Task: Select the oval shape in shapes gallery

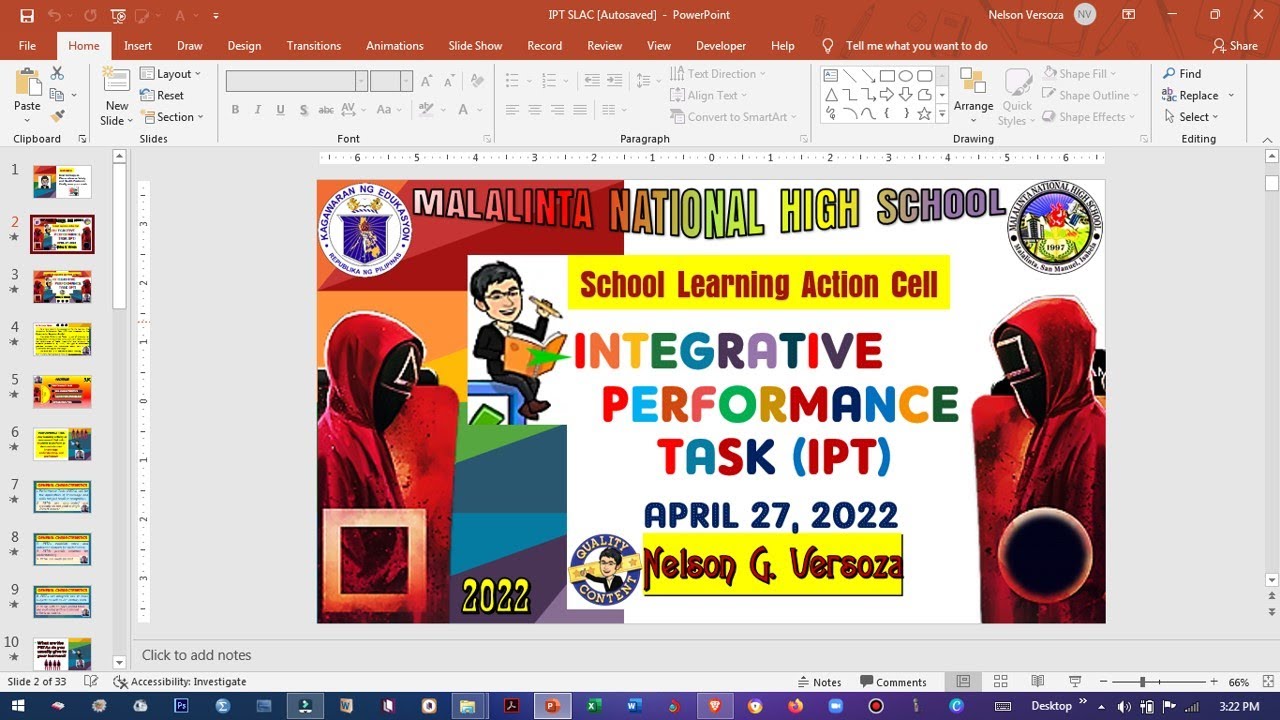Action: 905,76
